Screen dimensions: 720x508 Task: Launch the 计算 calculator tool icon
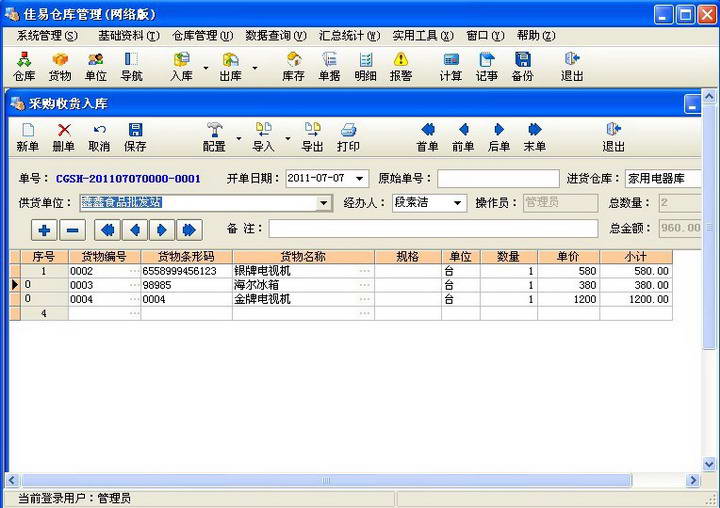coord(451,67)
